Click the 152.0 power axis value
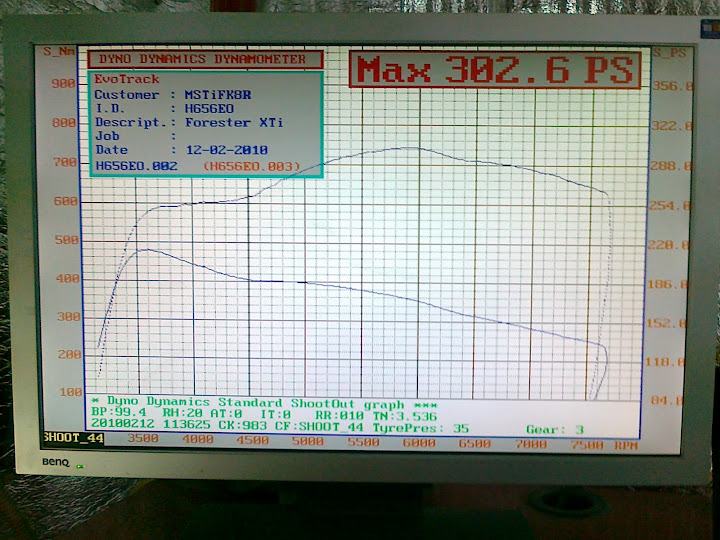Viewport: 720px width, 540px height. point(666,323)
